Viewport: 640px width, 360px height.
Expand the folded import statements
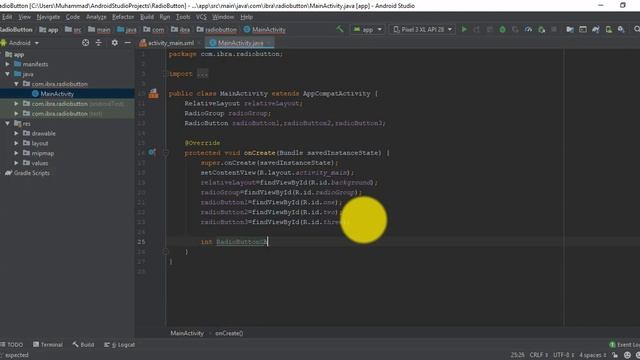(202, 74)
